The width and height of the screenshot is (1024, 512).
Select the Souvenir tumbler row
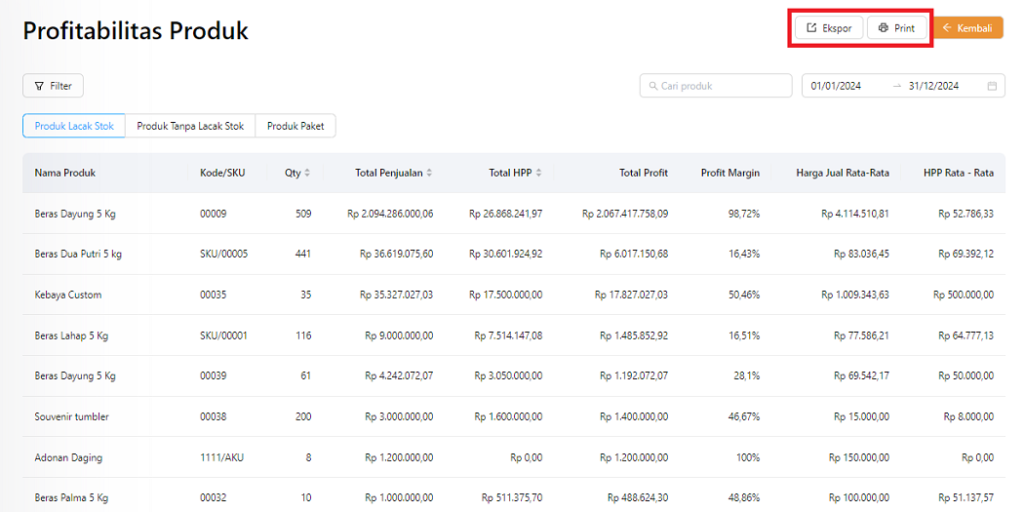point(514,417)
